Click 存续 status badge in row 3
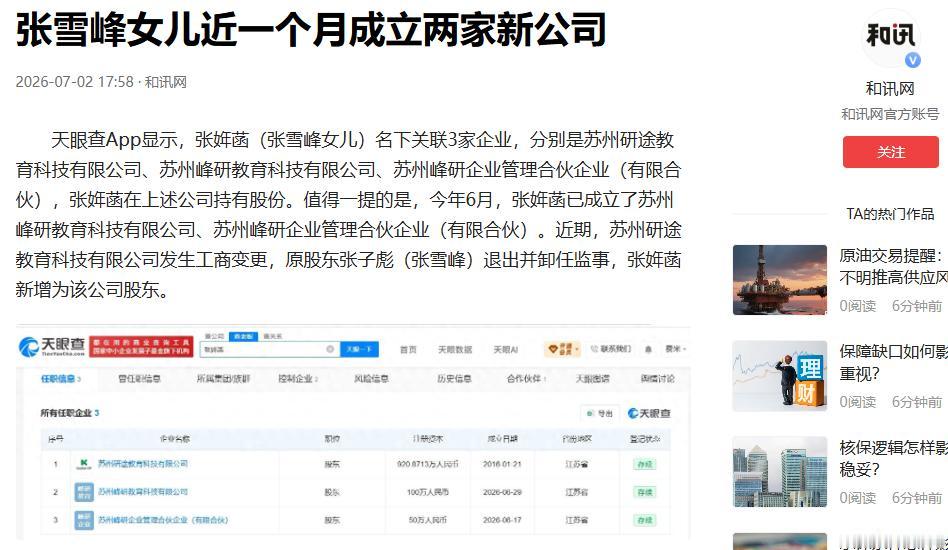The height and width of the screenshot is (550, 948). click(645, 520)
